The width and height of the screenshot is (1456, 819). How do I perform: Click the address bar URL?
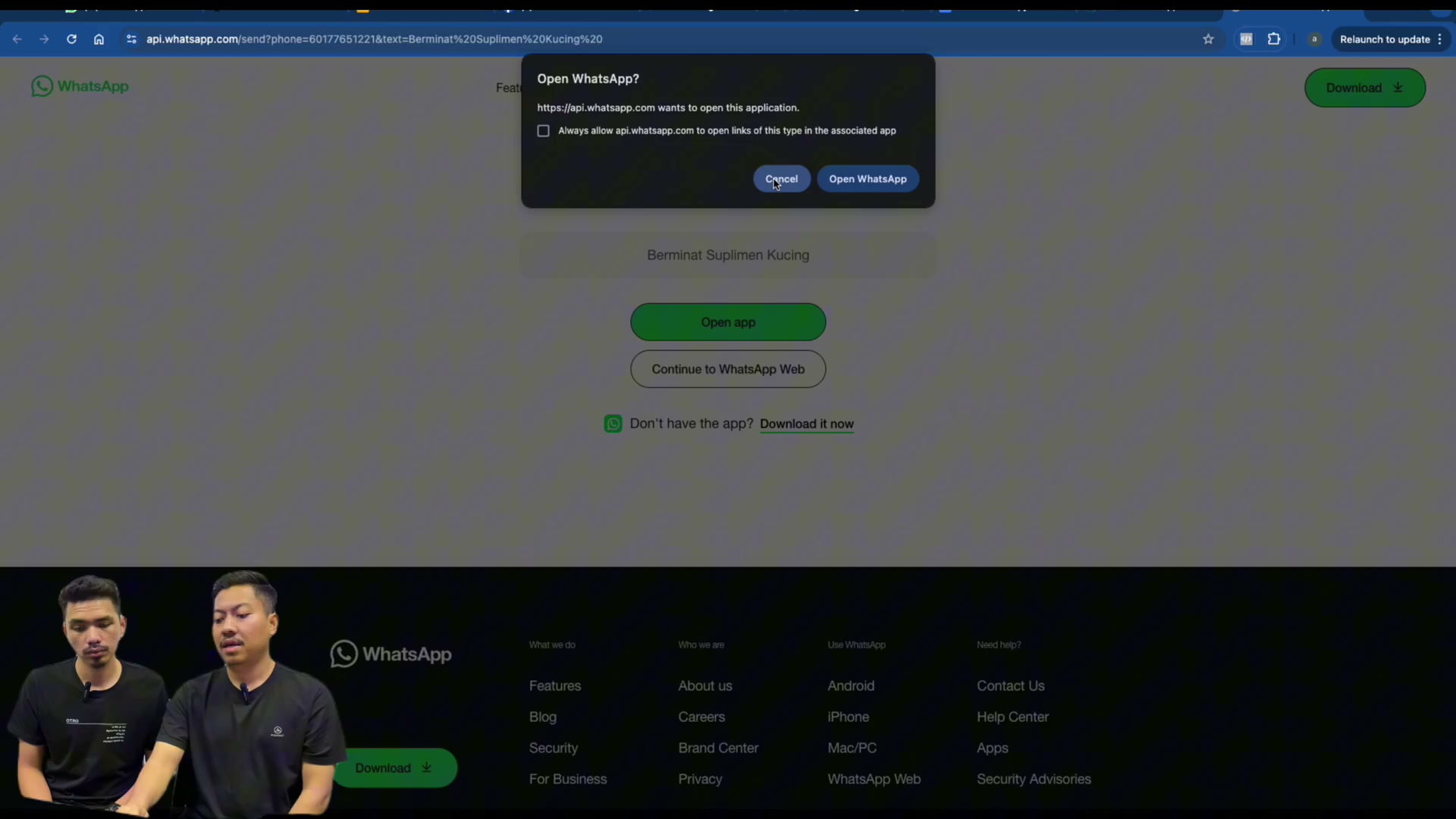(375, 39)
